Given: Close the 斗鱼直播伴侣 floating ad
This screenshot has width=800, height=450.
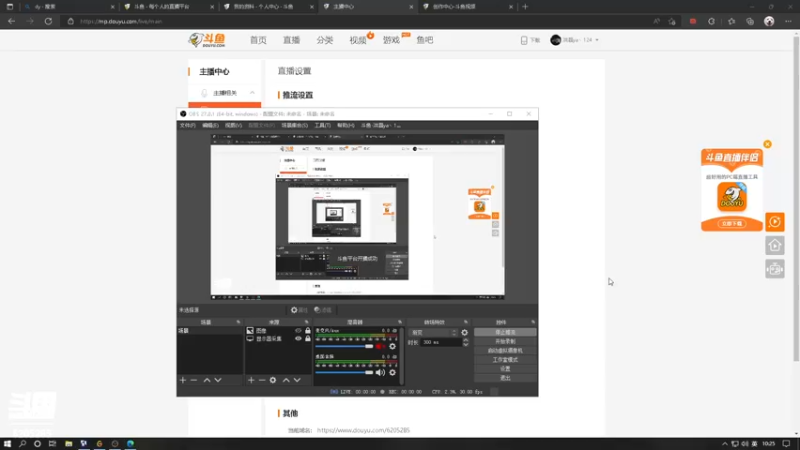Looking at the screenshot, I should coord(767,144).
